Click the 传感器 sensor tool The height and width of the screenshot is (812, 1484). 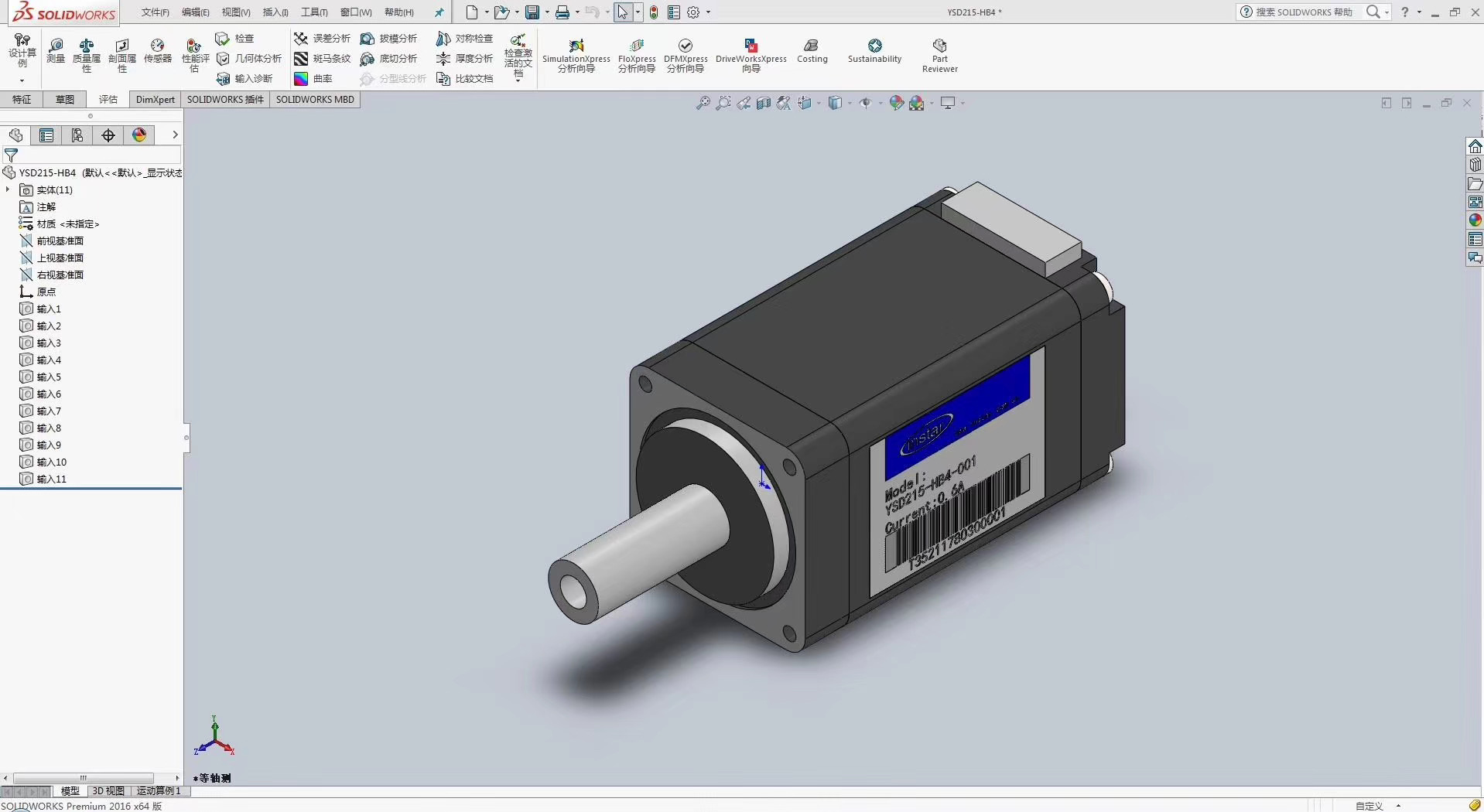tap(157, 51)
